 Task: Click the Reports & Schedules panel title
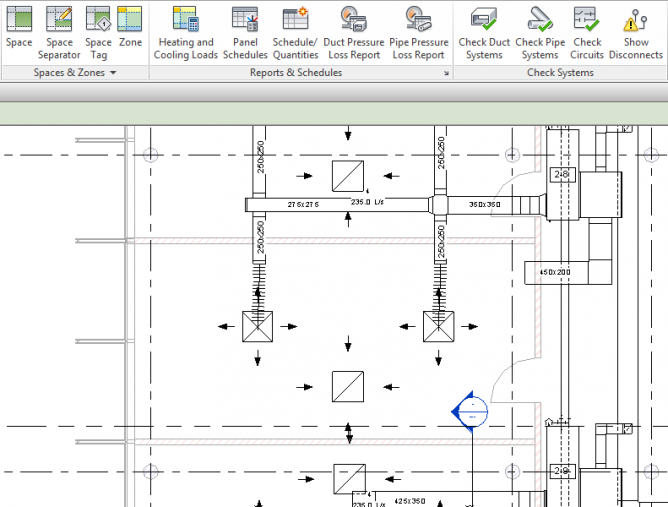(296, 73)
